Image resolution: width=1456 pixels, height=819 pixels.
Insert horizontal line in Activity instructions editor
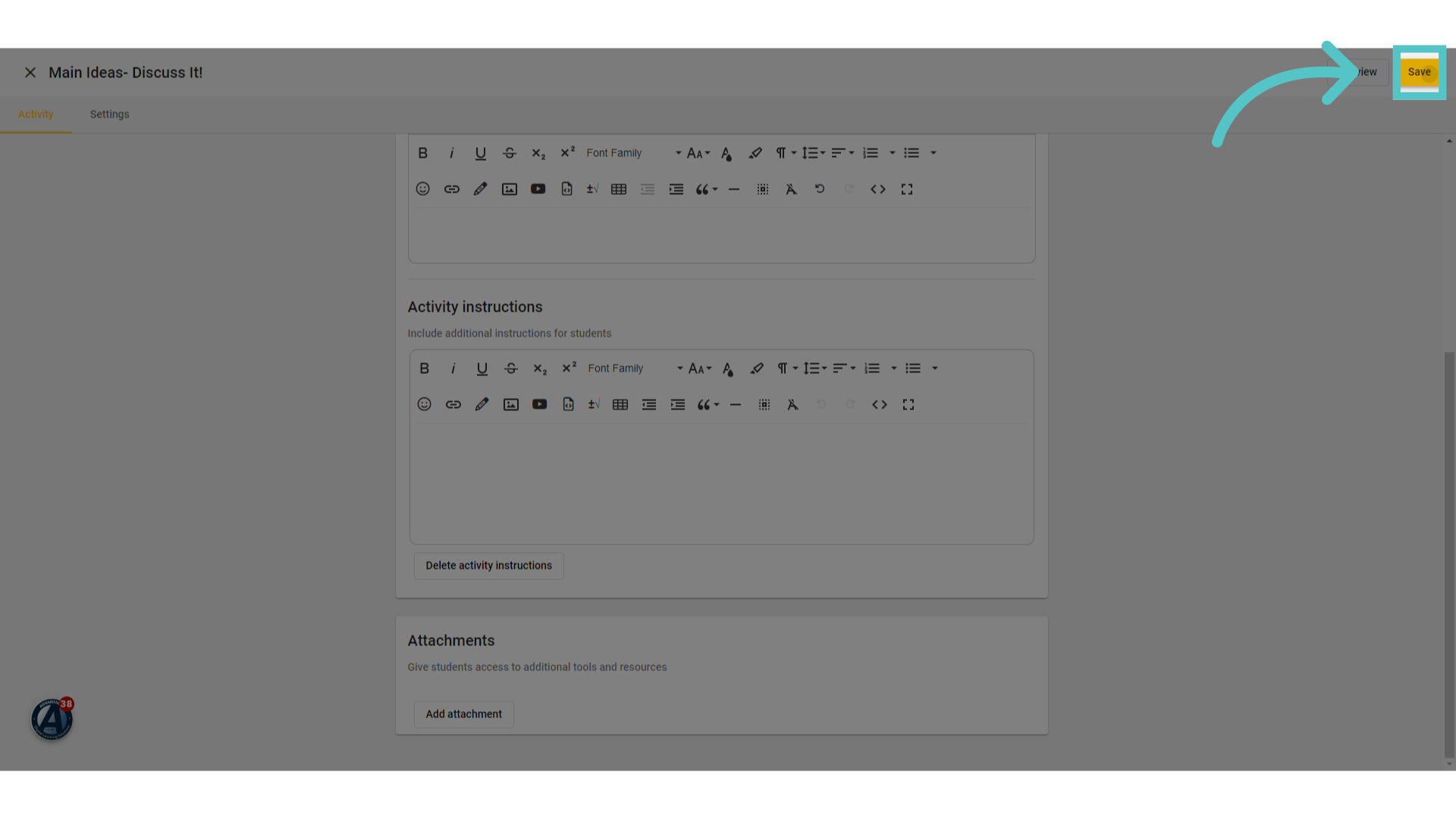coord(736,404)
